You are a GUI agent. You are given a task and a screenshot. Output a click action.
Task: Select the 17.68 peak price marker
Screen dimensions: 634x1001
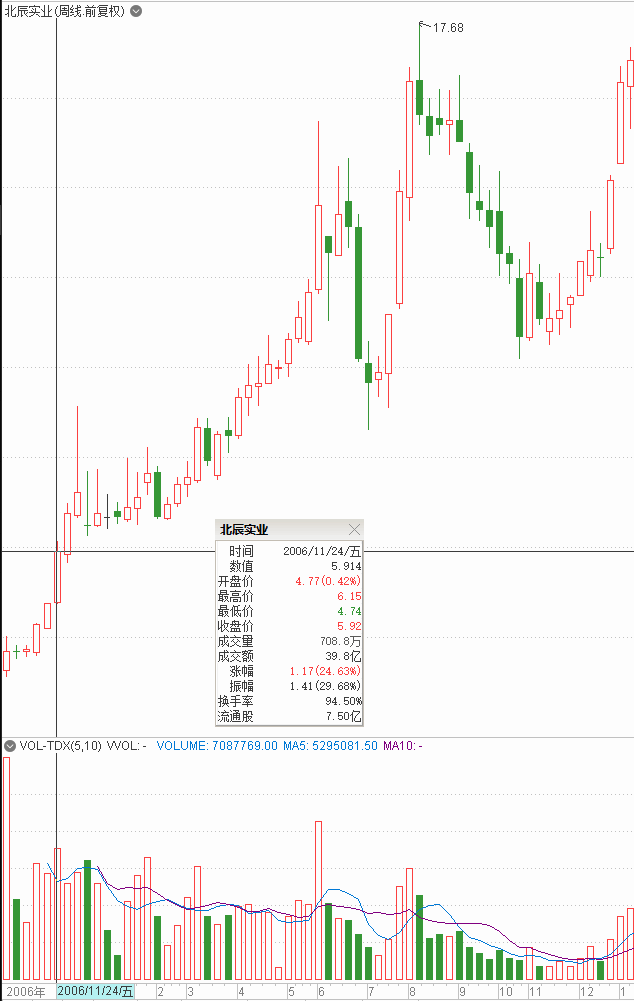447,28
